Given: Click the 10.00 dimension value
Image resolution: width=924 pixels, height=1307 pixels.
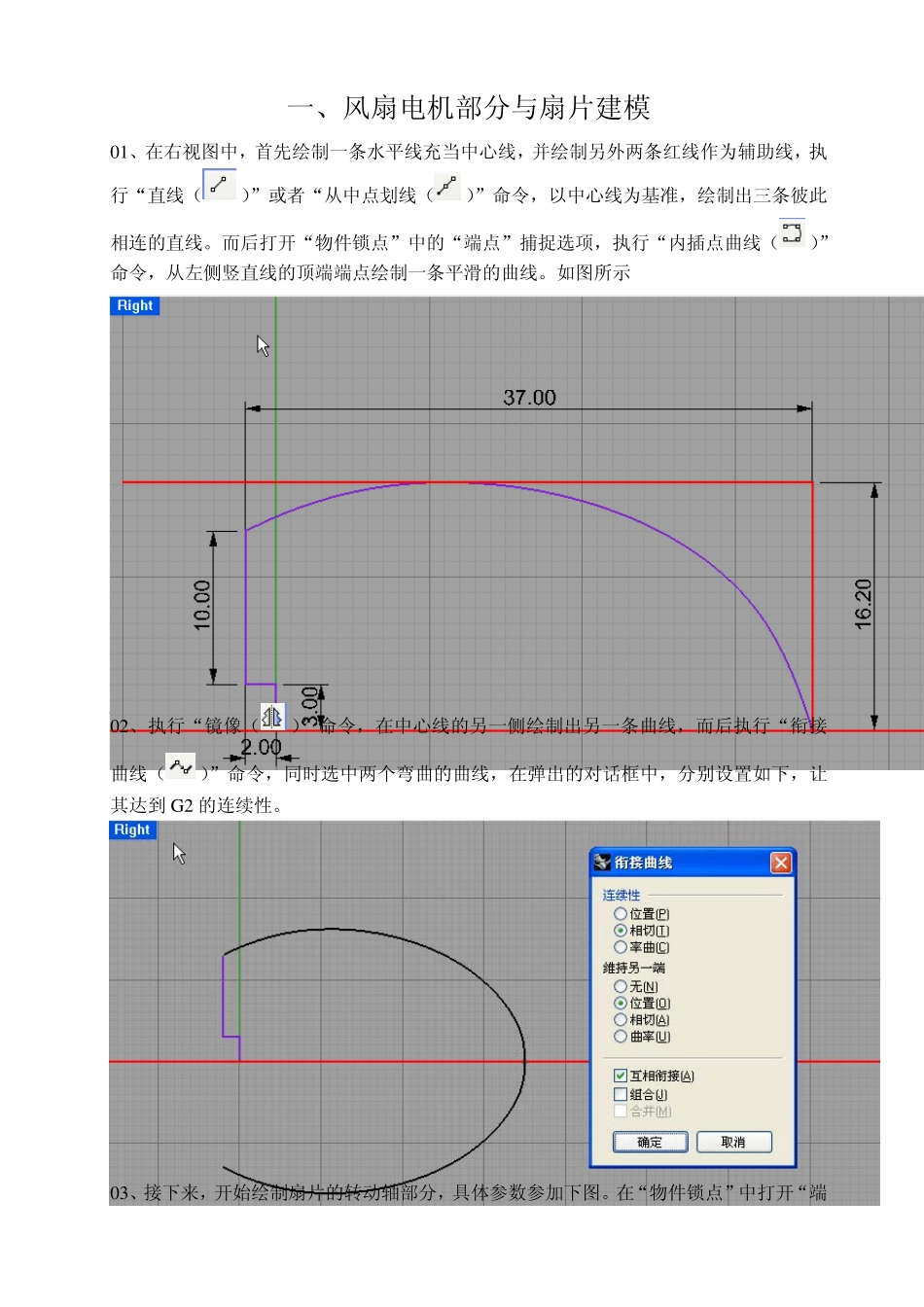Looking at the screenshot, I should [x=201, y=605].
